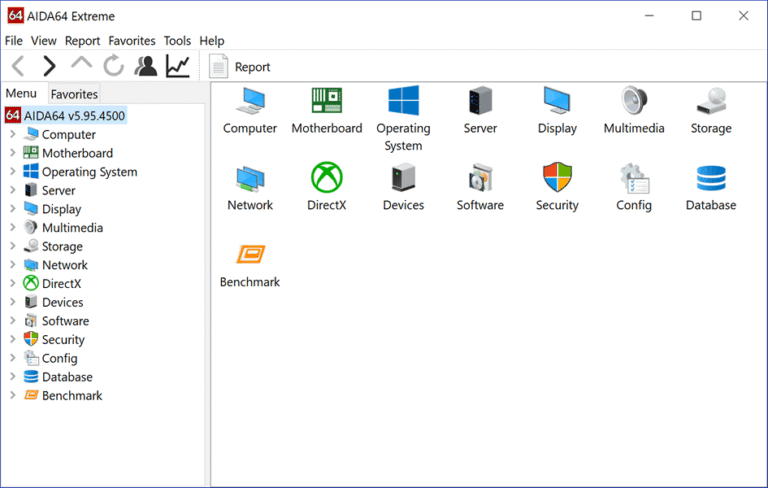Expand the Storage tree node
Viewport: 768px width, 488px height.
[x=13, y=245]
